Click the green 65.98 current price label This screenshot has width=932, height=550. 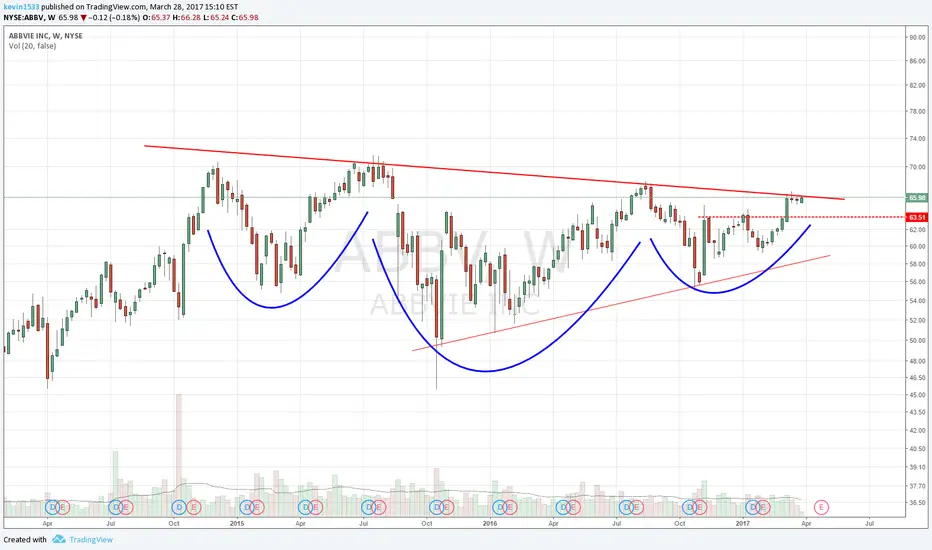(x=917, y=197)
